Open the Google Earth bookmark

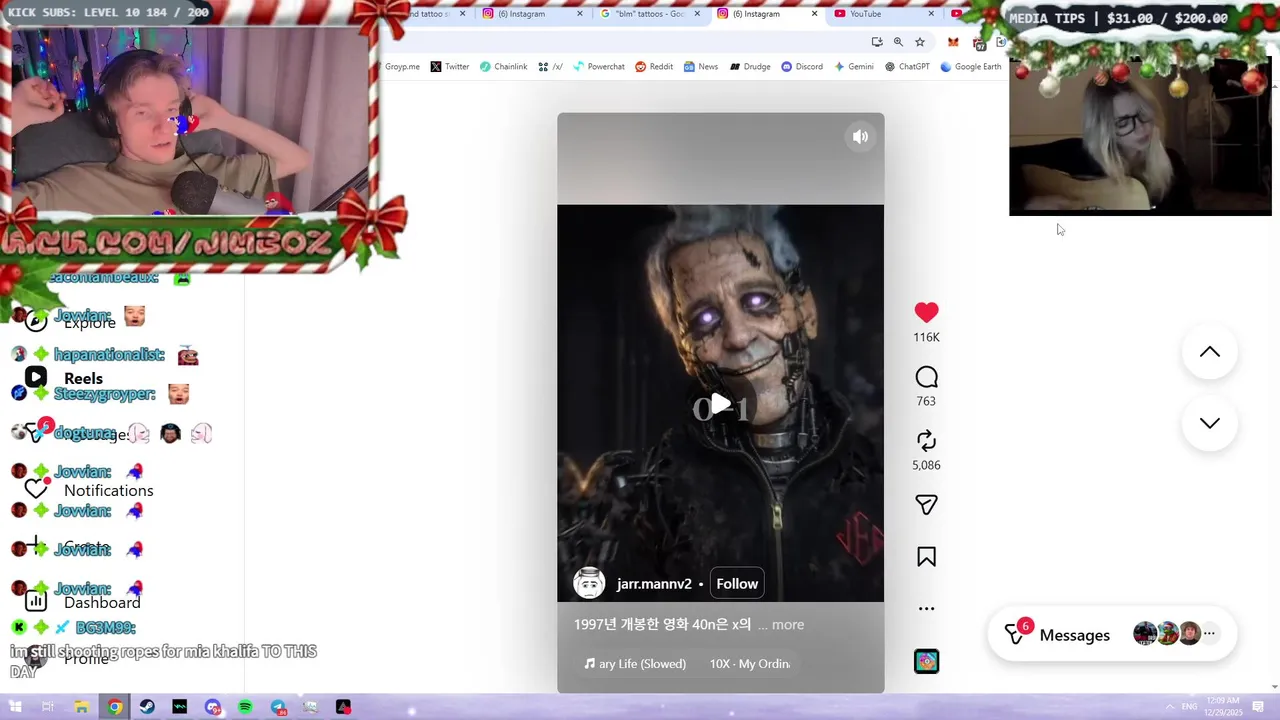(970, 67)
